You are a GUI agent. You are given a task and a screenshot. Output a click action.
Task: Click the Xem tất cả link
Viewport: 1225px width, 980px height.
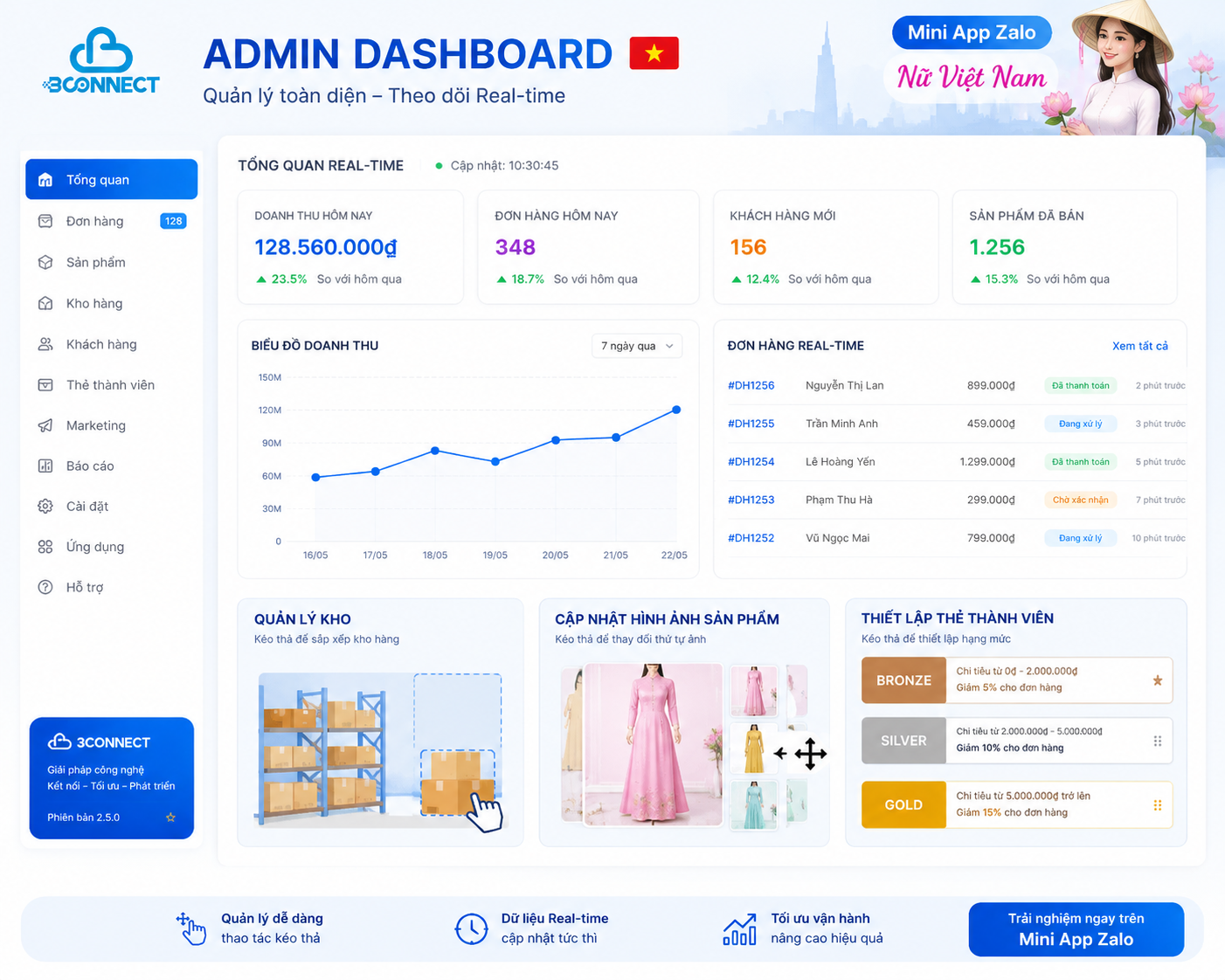tap(1140, 346)
